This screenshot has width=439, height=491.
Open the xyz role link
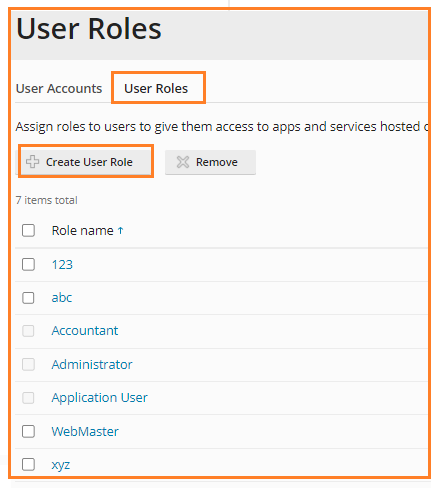pos(61,465)
